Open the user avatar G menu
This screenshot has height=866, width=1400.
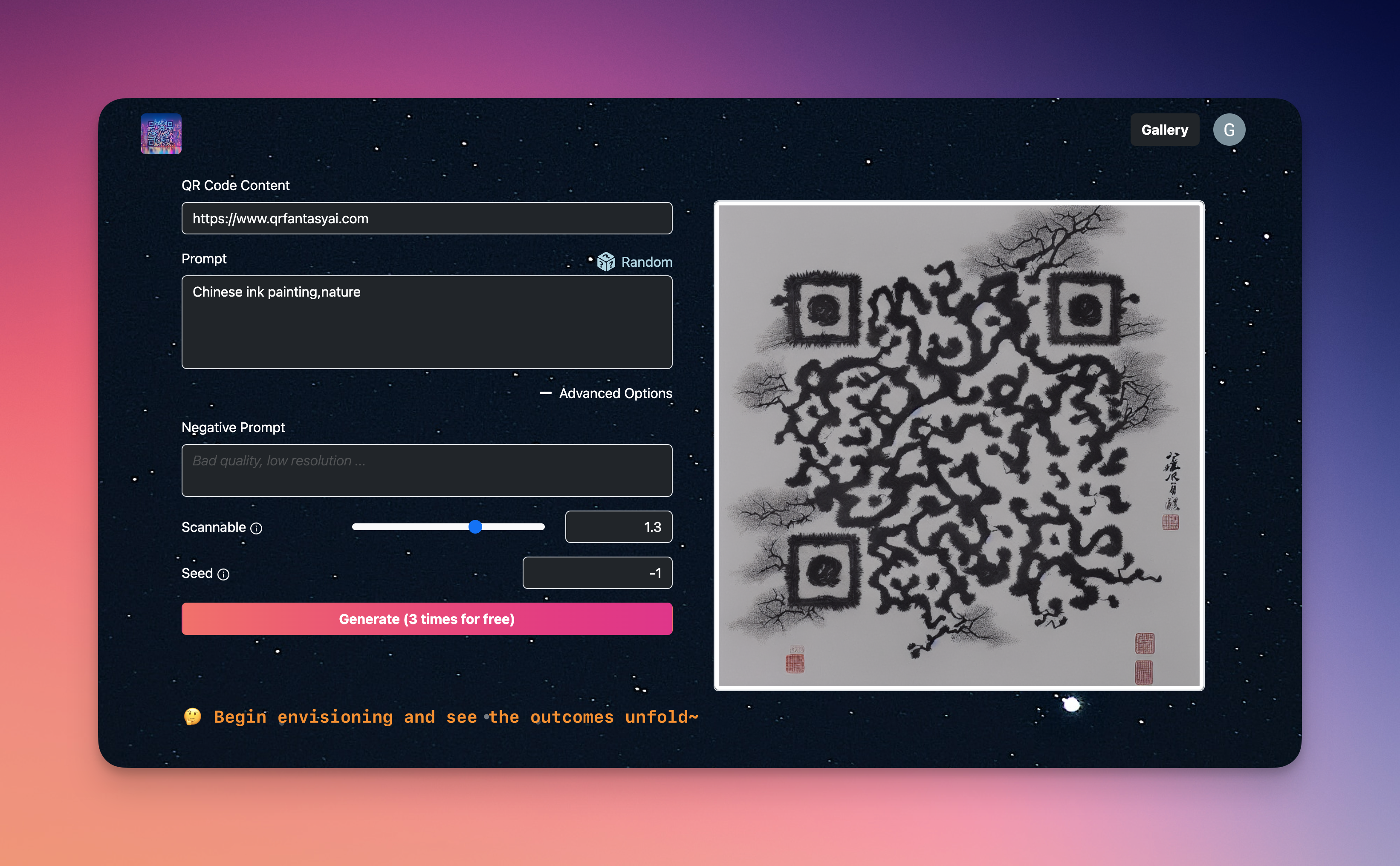click(x=1229, y=130)
